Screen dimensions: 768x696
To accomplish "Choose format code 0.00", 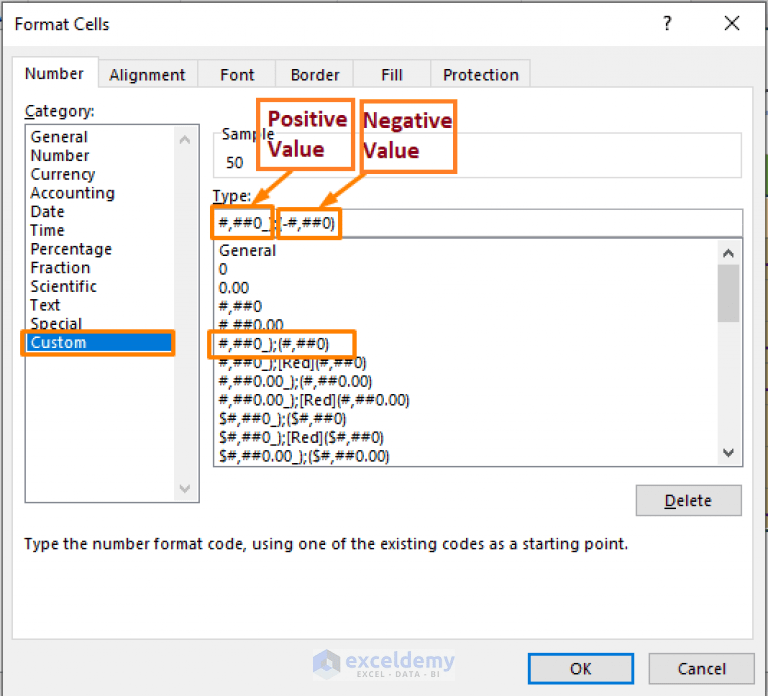I will pyautogui.click(x=234, y=288).
